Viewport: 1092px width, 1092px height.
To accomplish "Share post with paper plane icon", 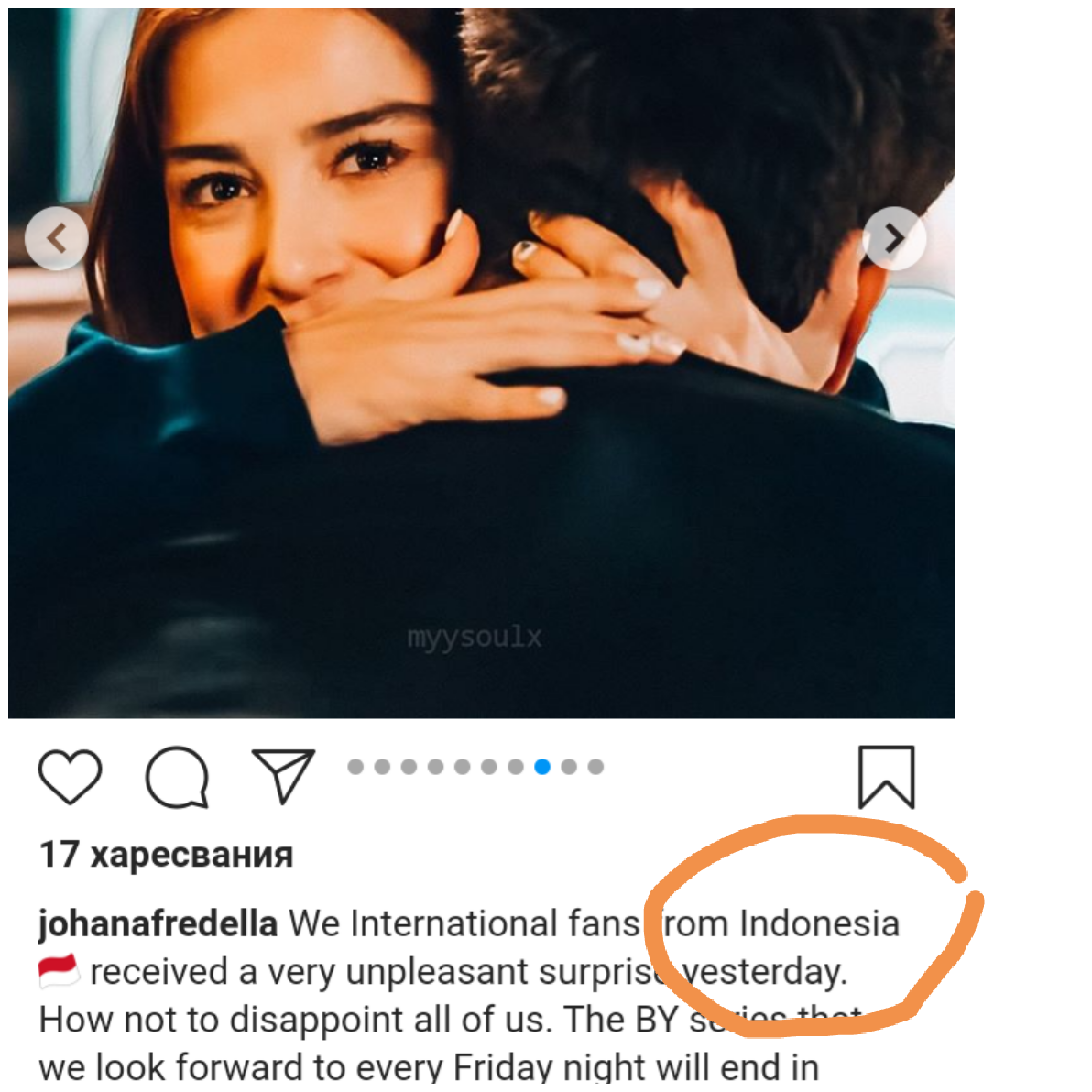I will coord(283,776).
